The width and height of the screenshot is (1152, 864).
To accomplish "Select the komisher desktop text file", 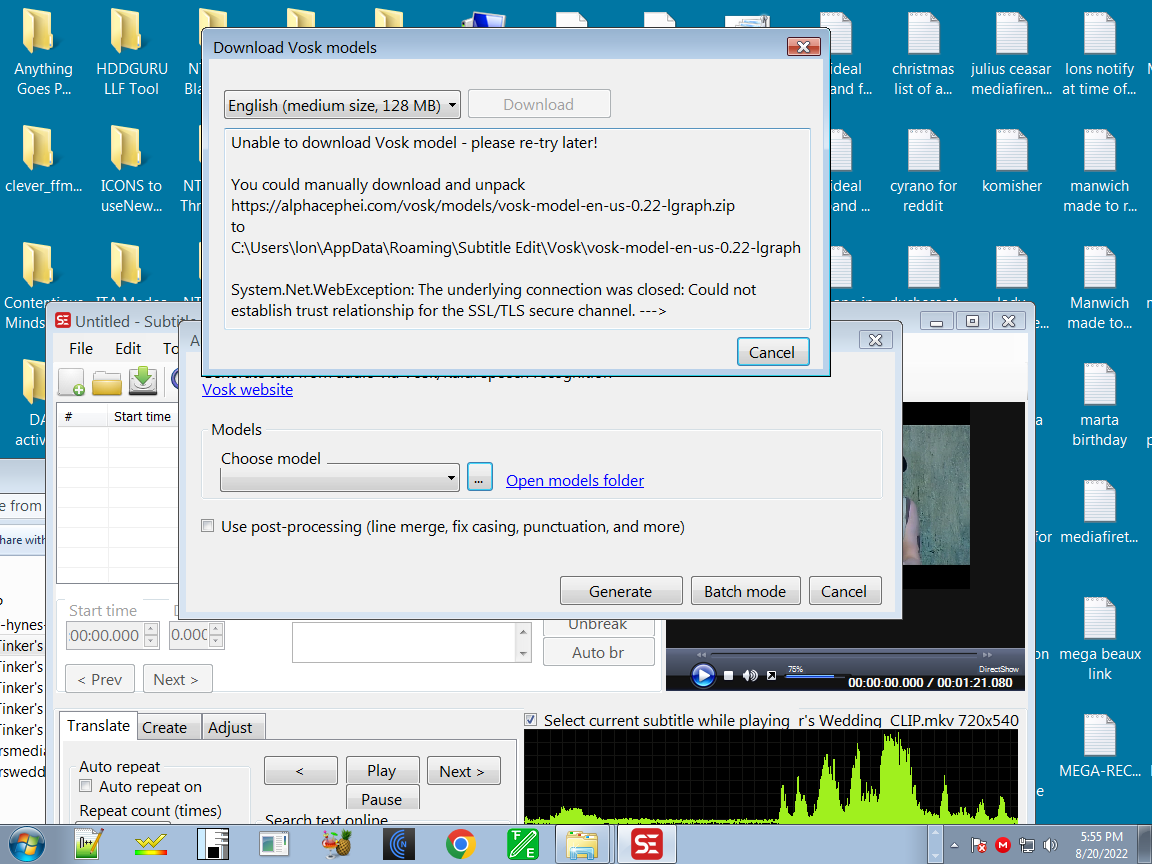I will point(1012,160).
